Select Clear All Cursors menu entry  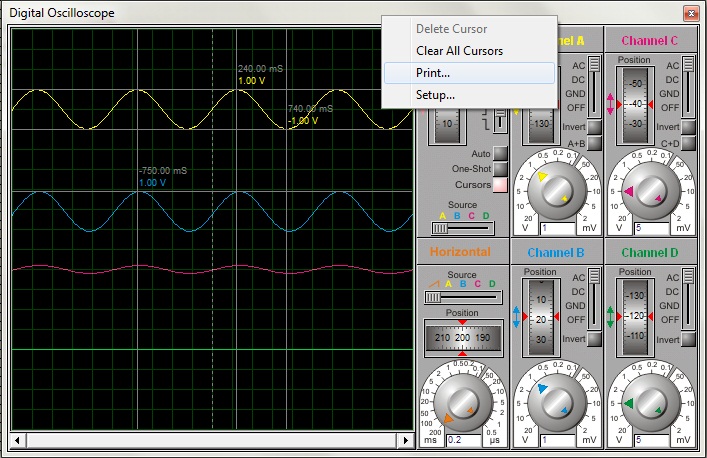[x=459, y=51]
